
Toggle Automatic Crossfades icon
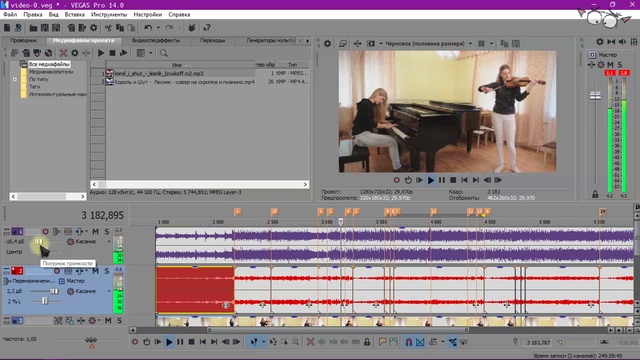pyautogui.click(x=420, y=342)
